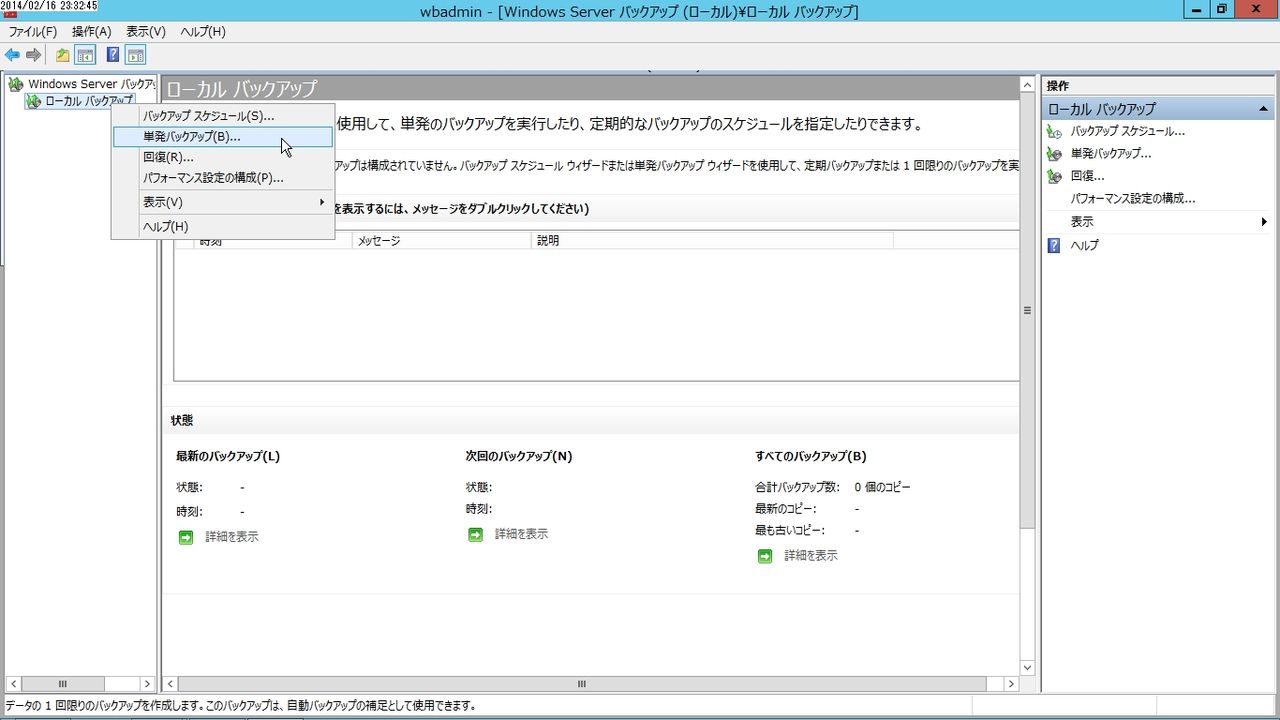Click the ヘルプ question mark icon in the 操作 pane
Screen dimensions: 1280x720
coord(1054,245)
